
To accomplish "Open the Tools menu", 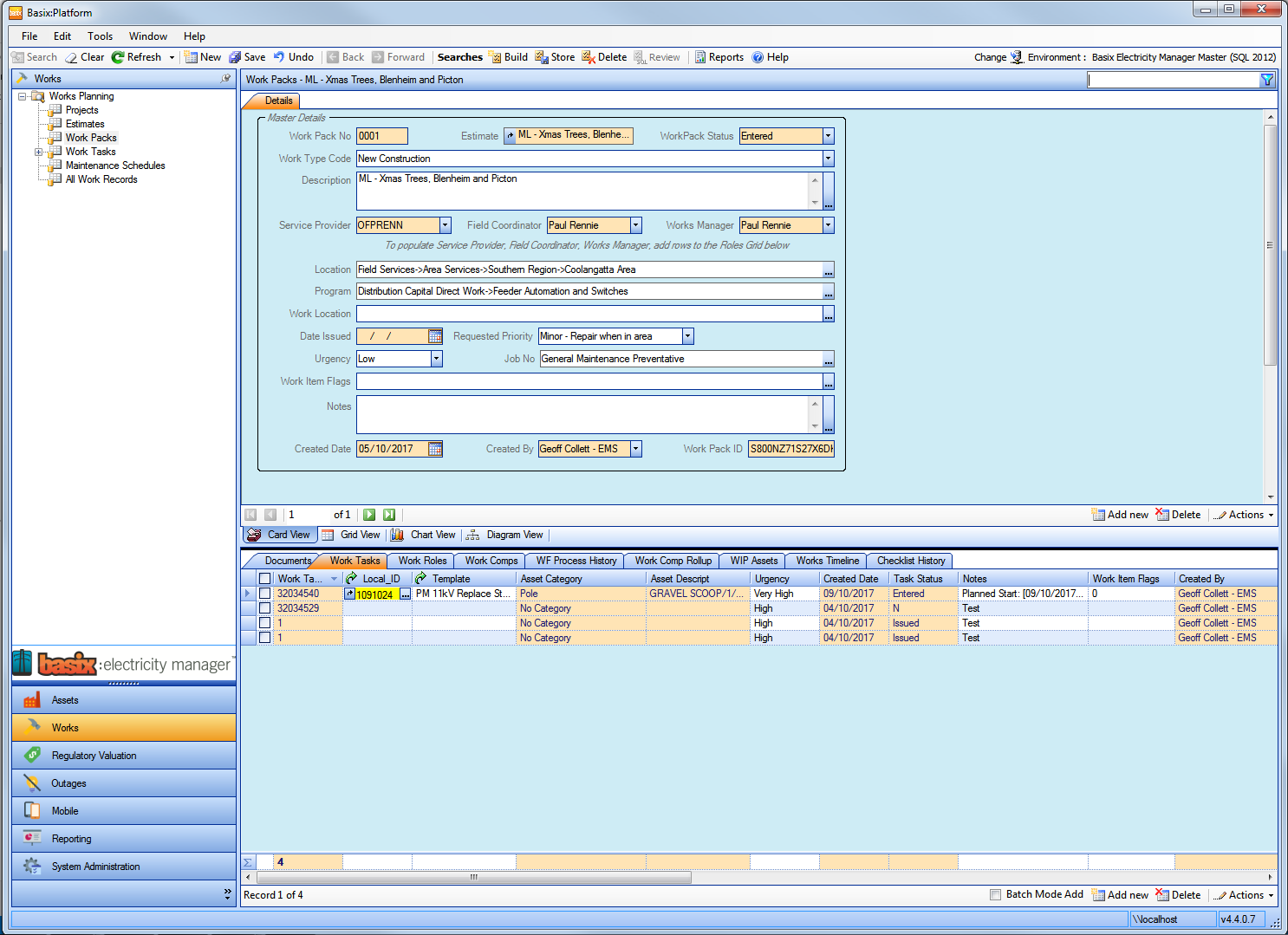I will click(x=100, y=36).
